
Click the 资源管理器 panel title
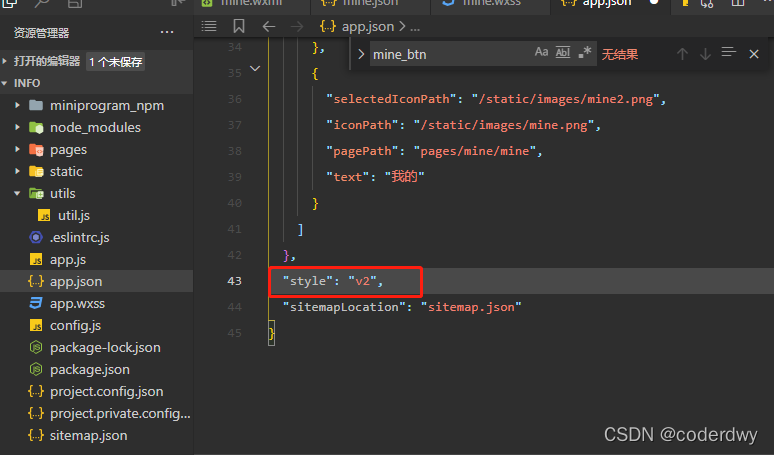(x=41, y=33)
